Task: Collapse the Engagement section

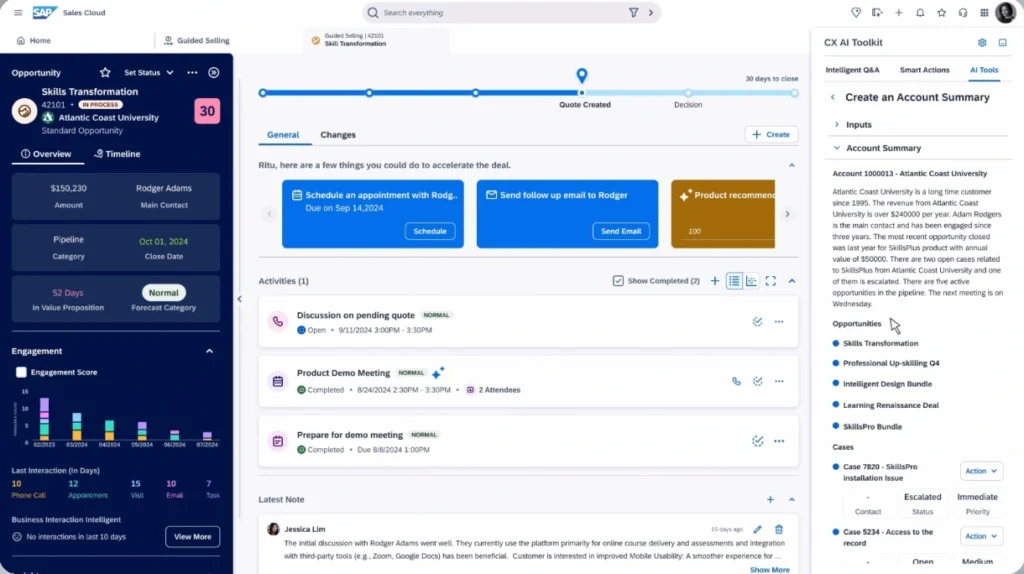Action: pos(210,351)
